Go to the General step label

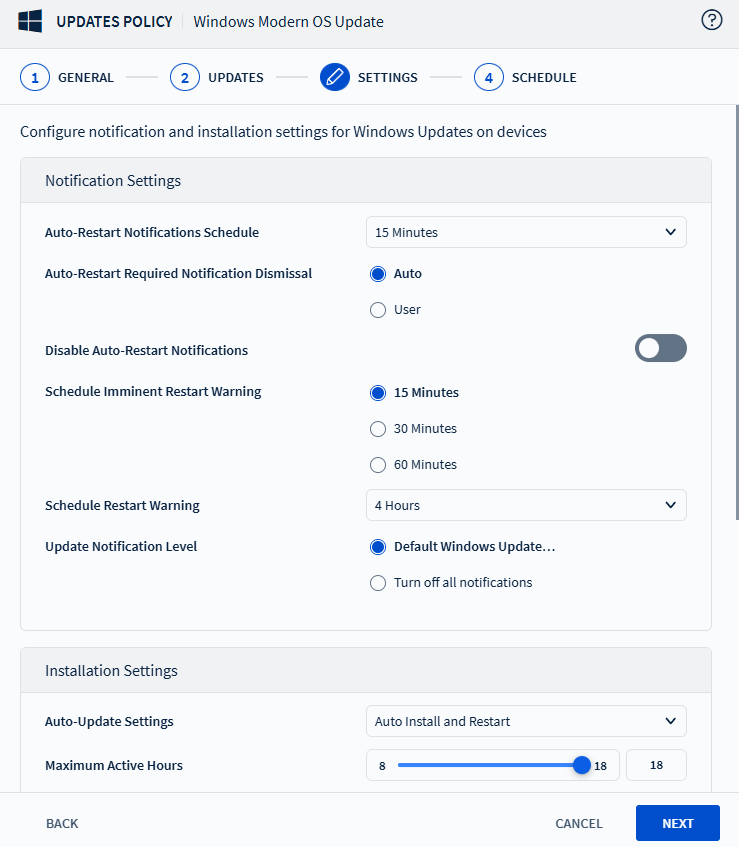point(86,77)
